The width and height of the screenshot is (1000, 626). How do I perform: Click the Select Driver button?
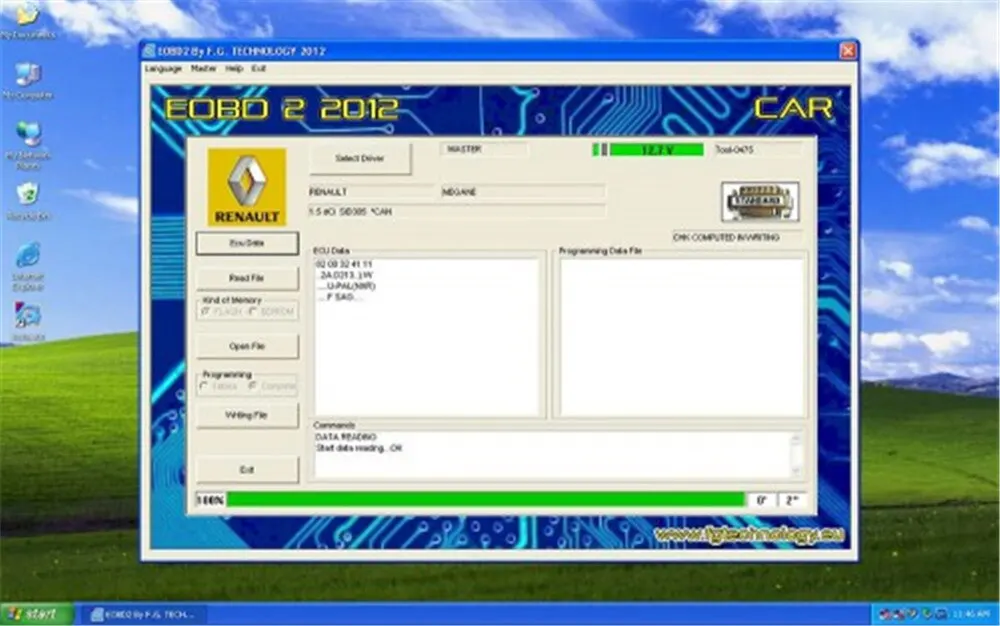(360, 158)
